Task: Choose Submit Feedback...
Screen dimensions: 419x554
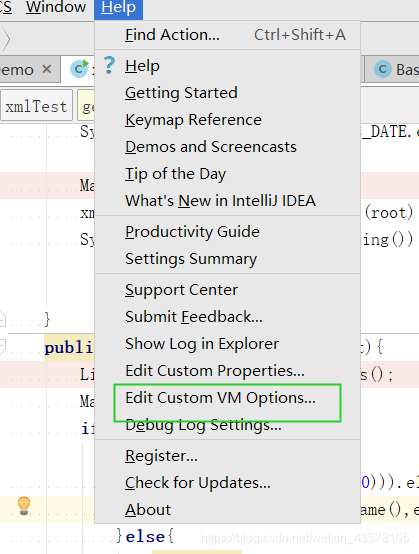Action: click(228, 317)
